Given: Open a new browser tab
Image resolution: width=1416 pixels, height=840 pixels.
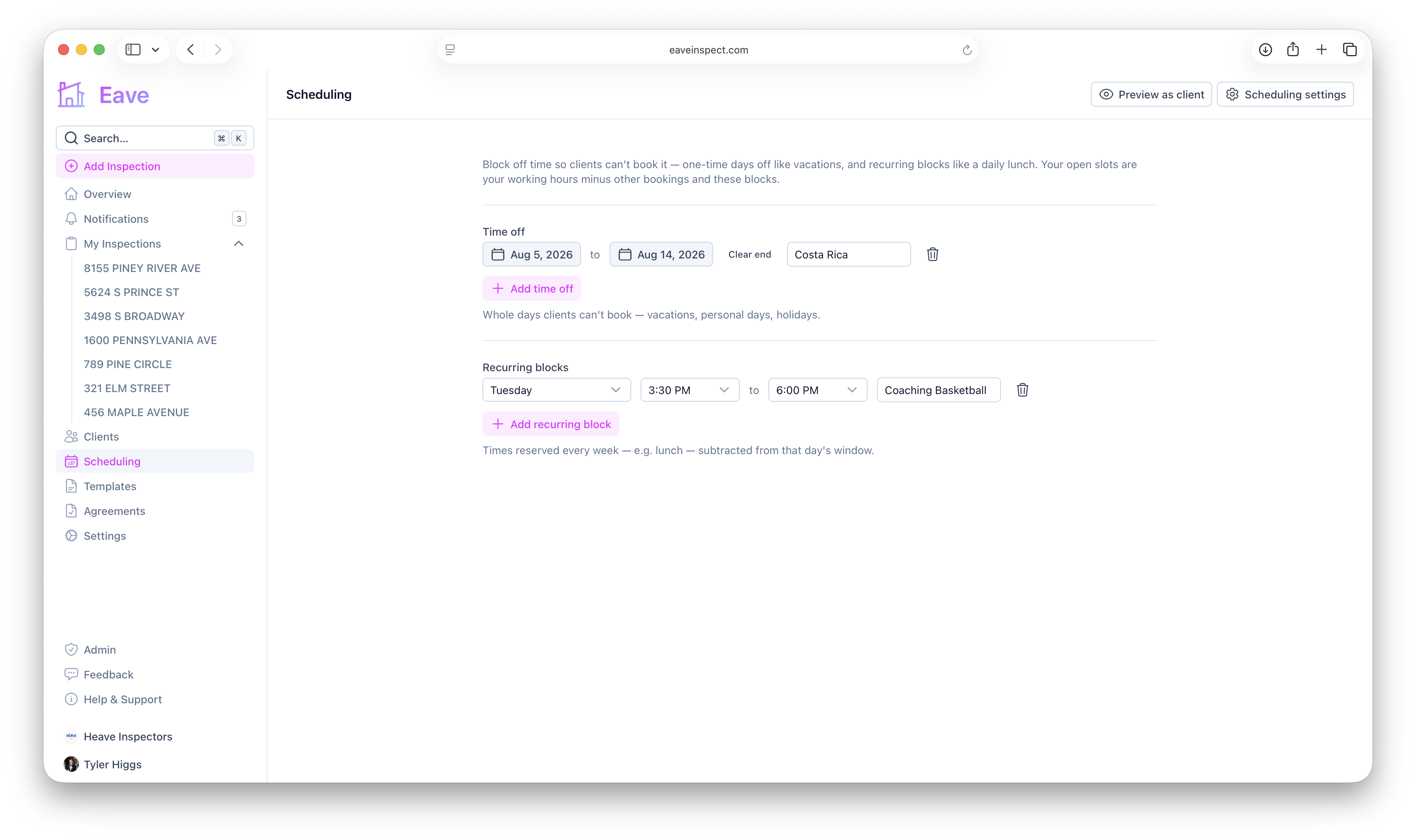Looking at the screenshot, I should coord(1321,50).
